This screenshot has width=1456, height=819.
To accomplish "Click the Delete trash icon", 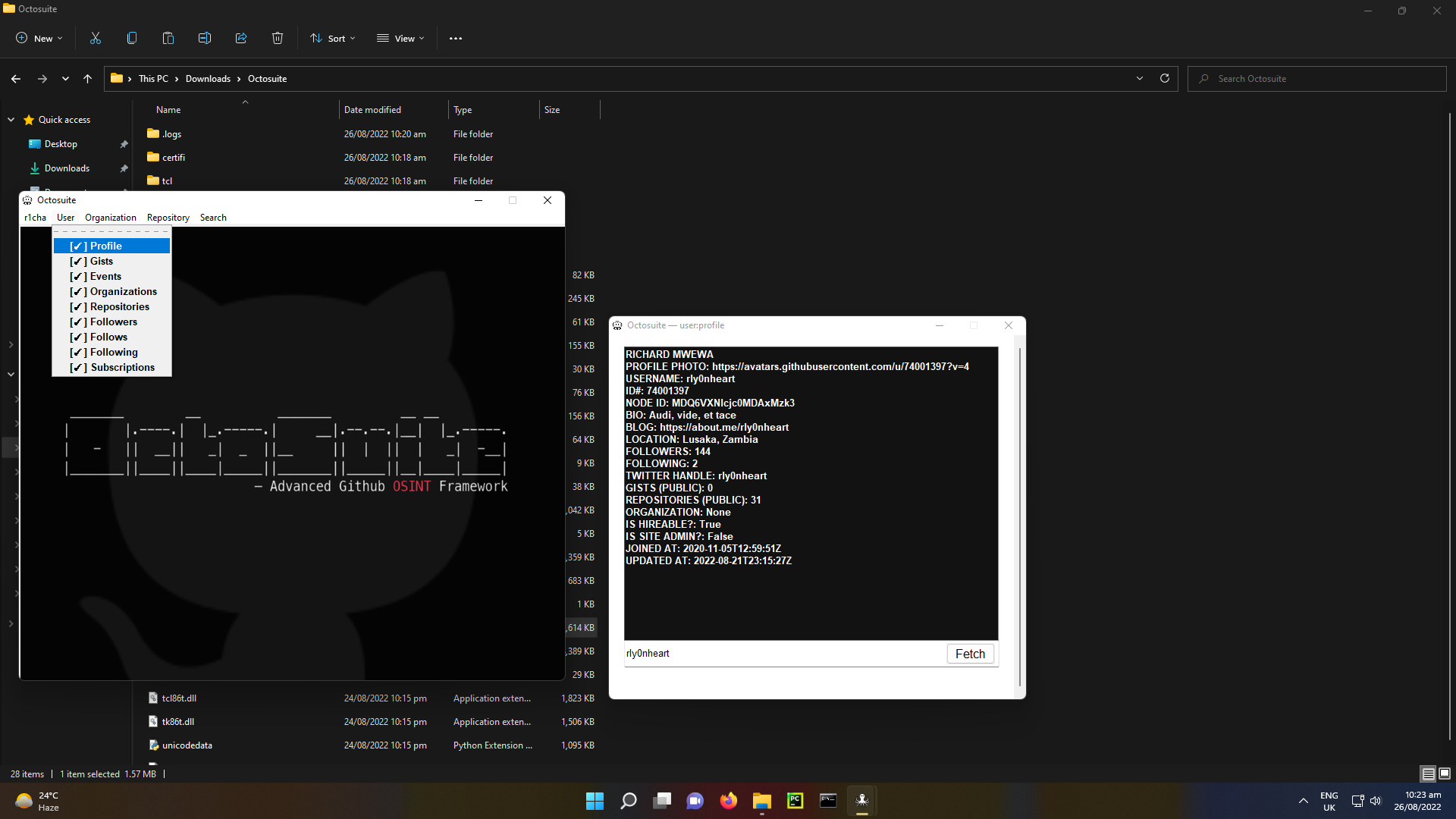I will 277,38.
